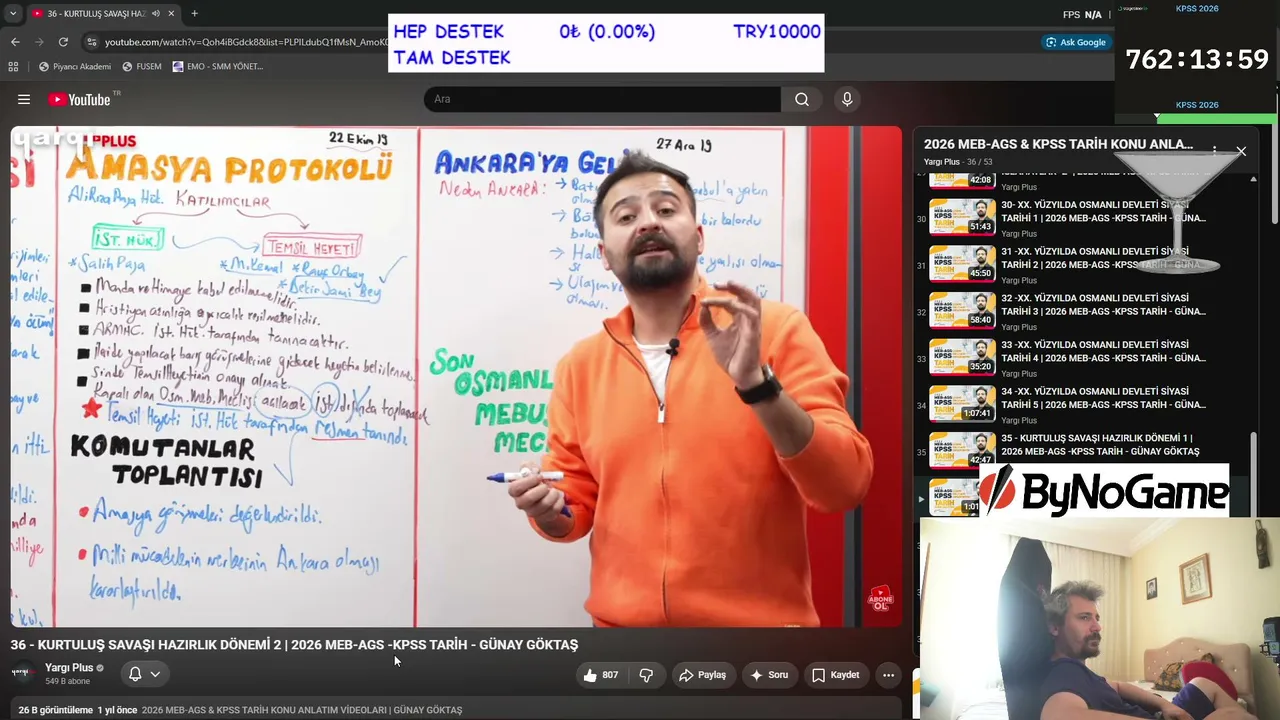
Task: Go back with the browser back arrow
Action: coord(15,42)
